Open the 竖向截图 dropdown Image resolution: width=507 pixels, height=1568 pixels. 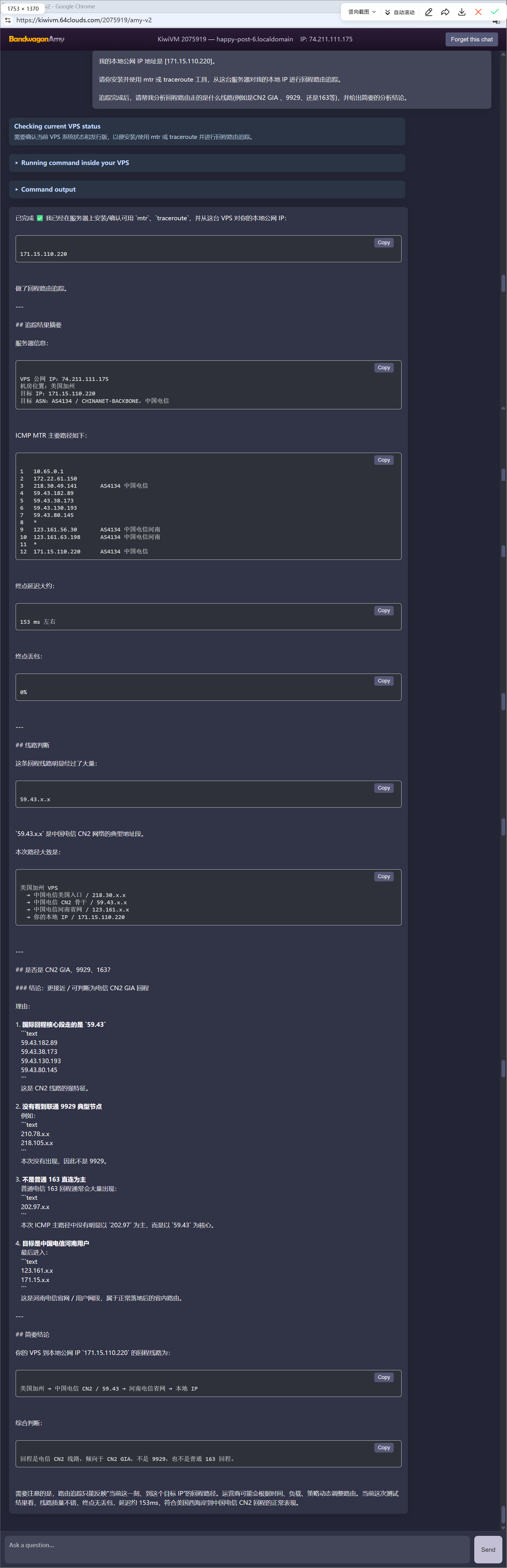[362, 12]
